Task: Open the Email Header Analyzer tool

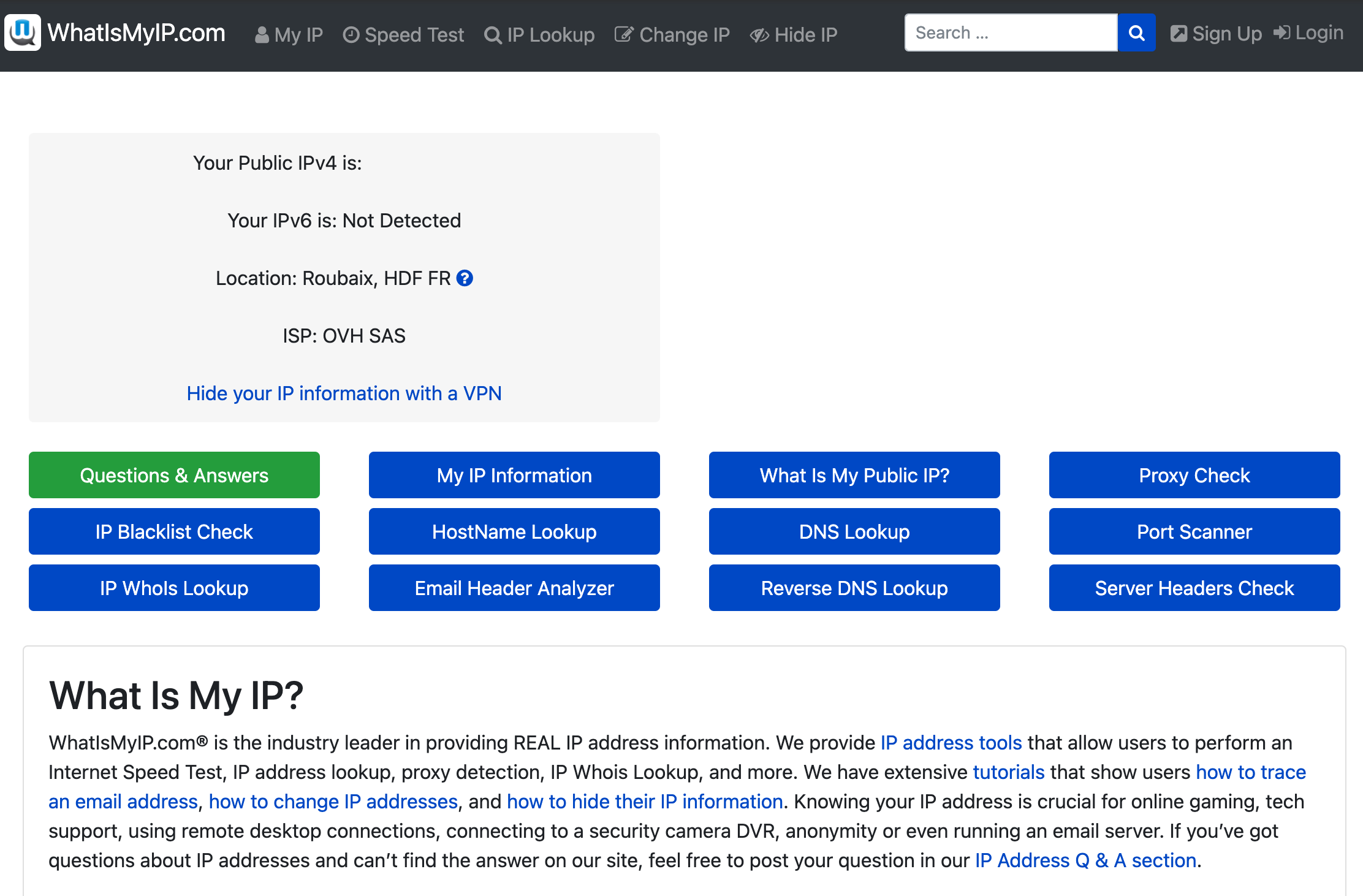Action: [514, 588]
